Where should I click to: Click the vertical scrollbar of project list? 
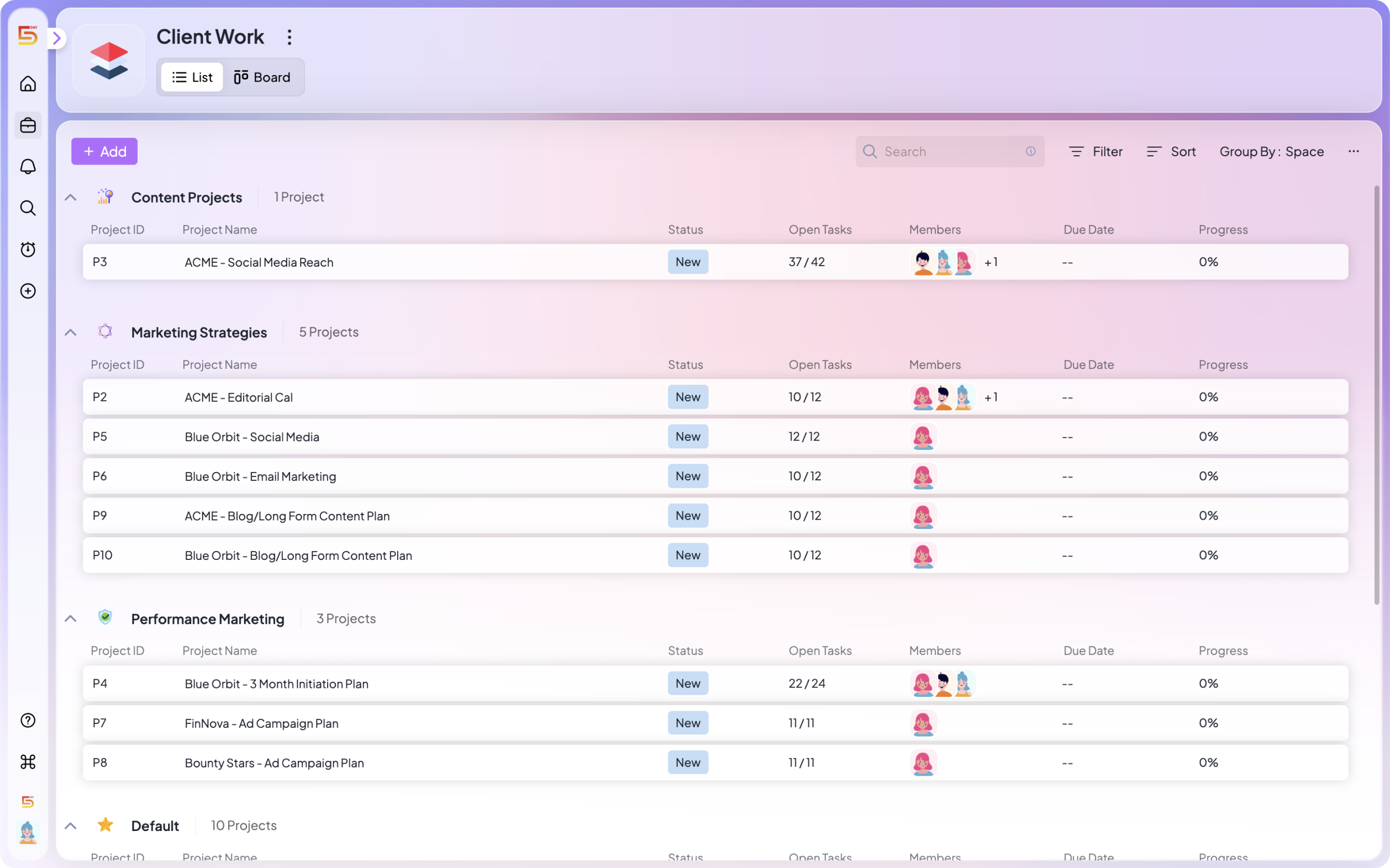(x=1377, y=395)
